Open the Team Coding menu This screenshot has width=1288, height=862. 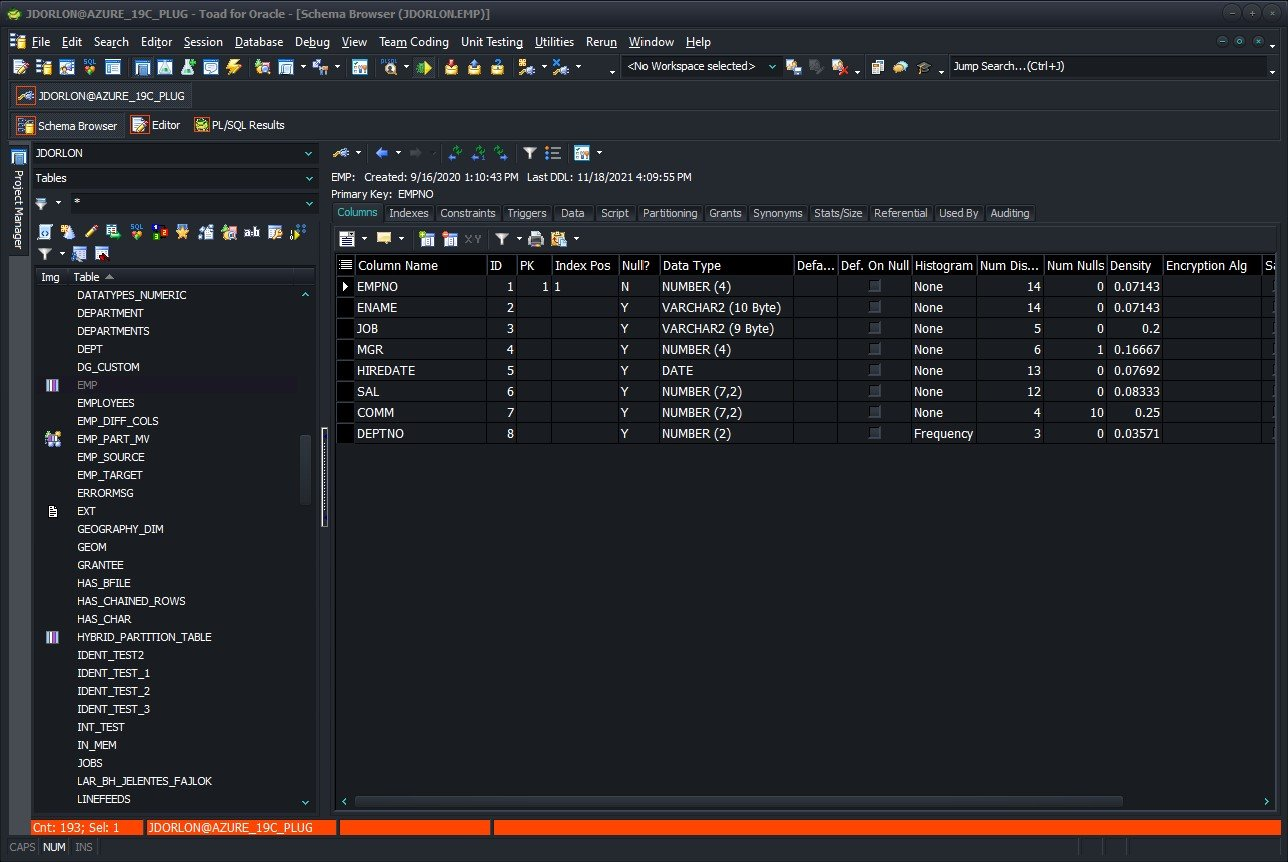pyautogui.click(x=414, y=42)
